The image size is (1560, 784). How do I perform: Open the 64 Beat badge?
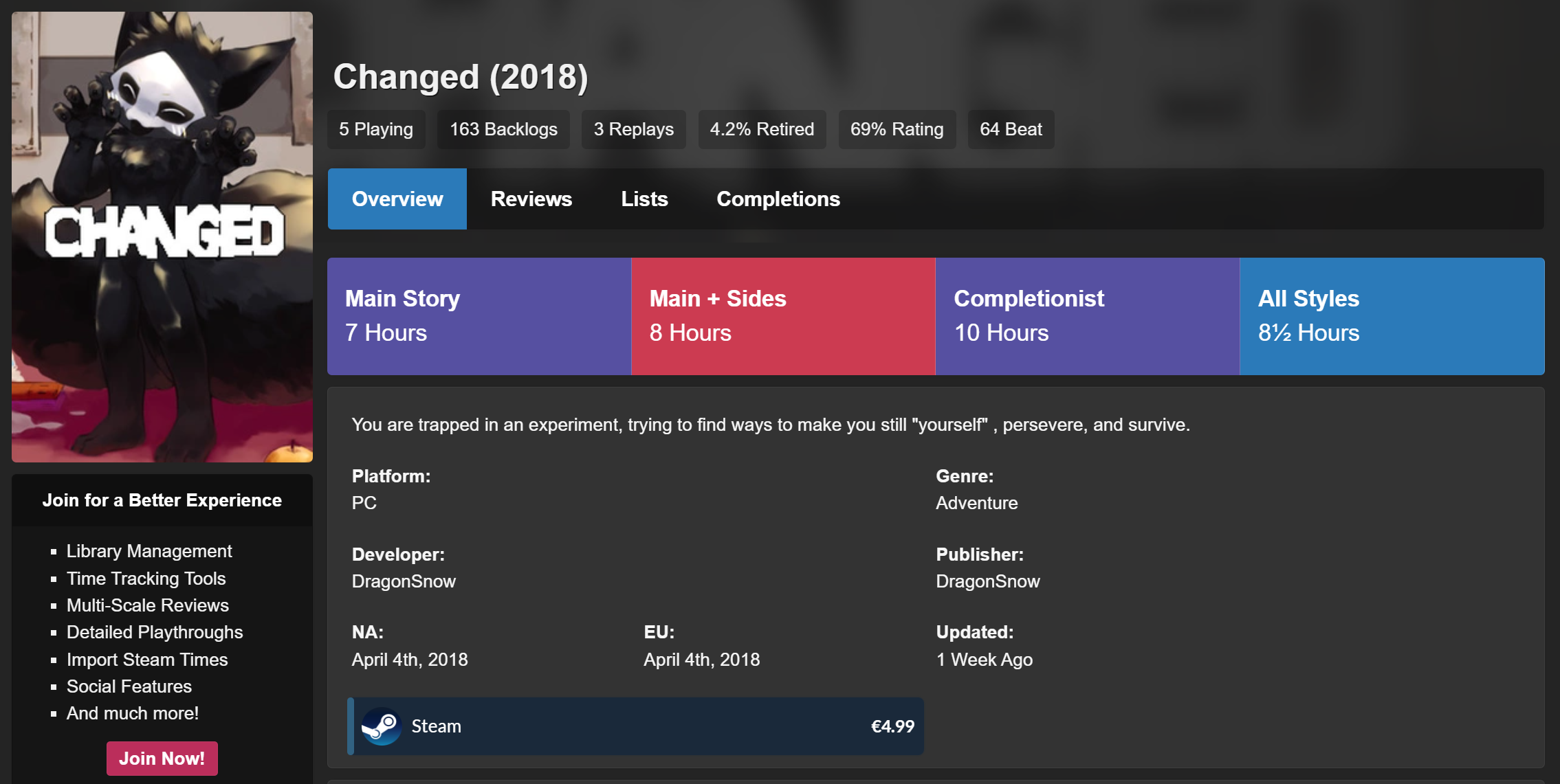tap(1011, 129)
